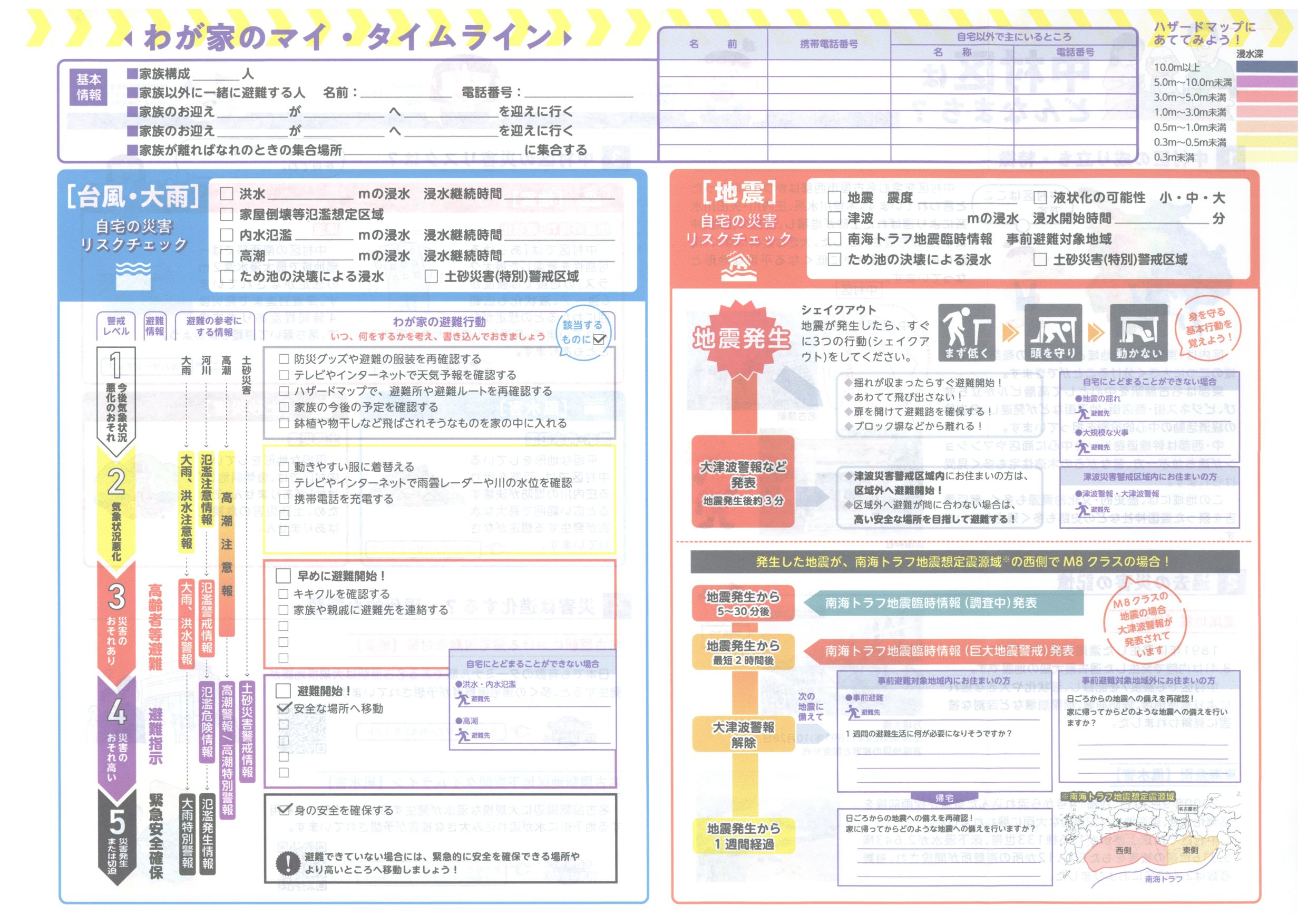Click the flooded house icon under 地震
The height and width of the screenshot is (924, 1307).
[739, 267]
